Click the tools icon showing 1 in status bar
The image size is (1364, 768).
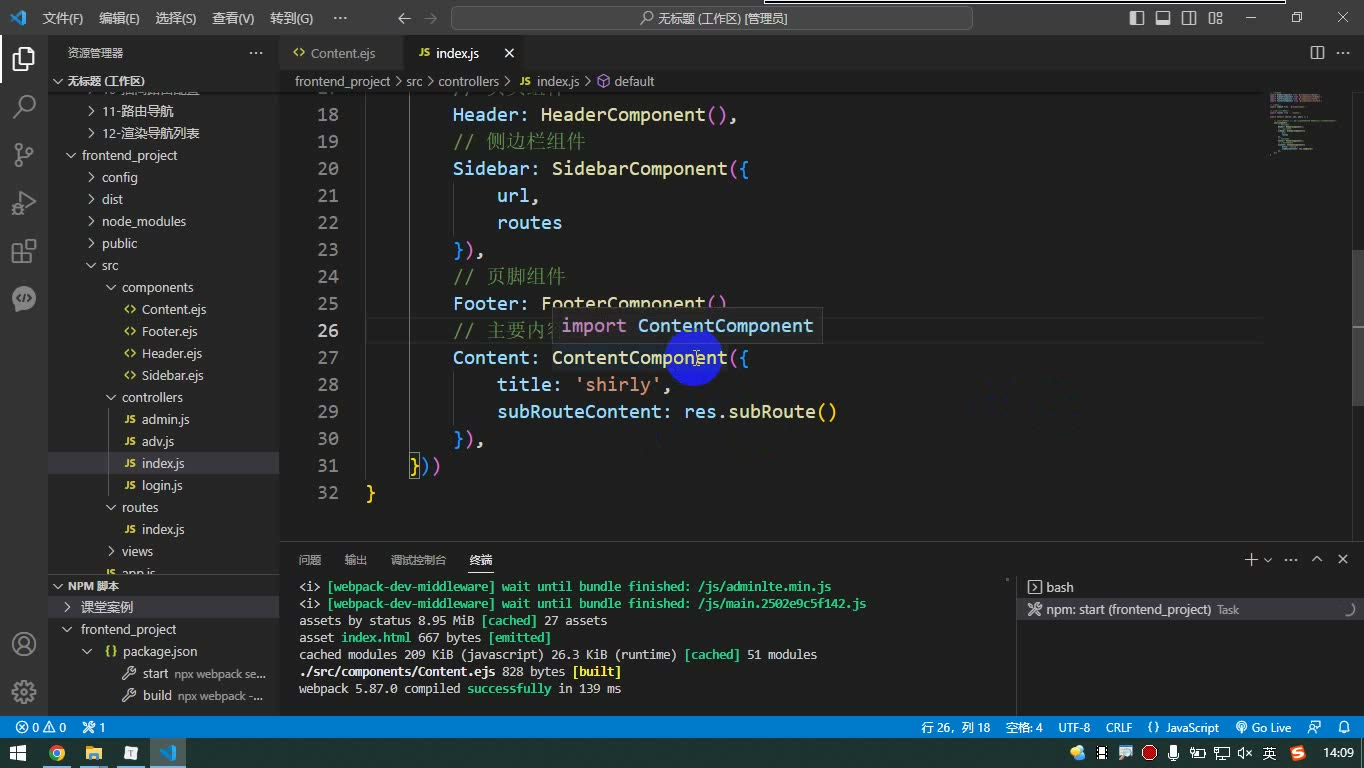point(94,728)
